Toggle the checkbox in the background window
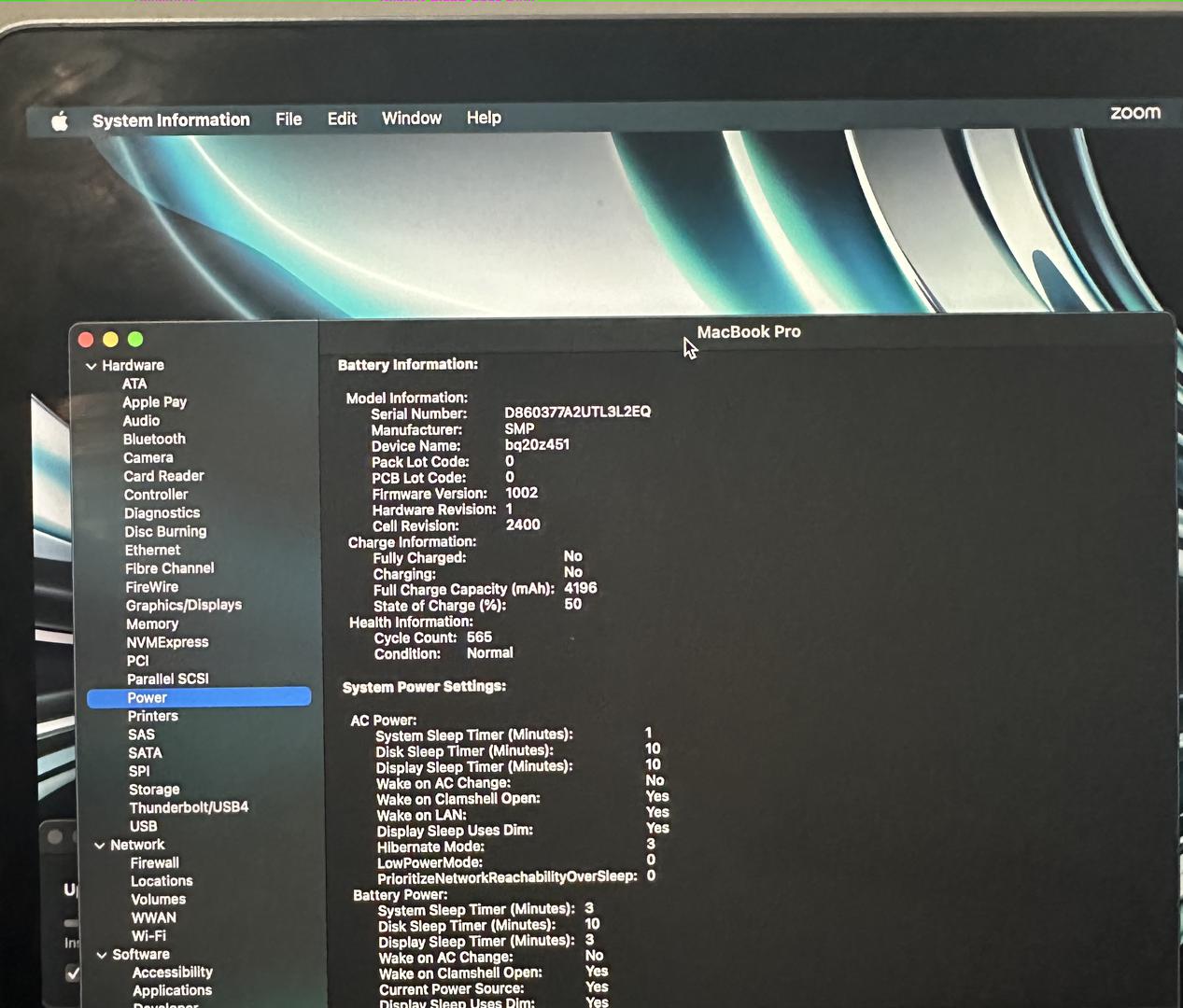The height and width of the screenshot is (1008, 1183). [73, 973]
